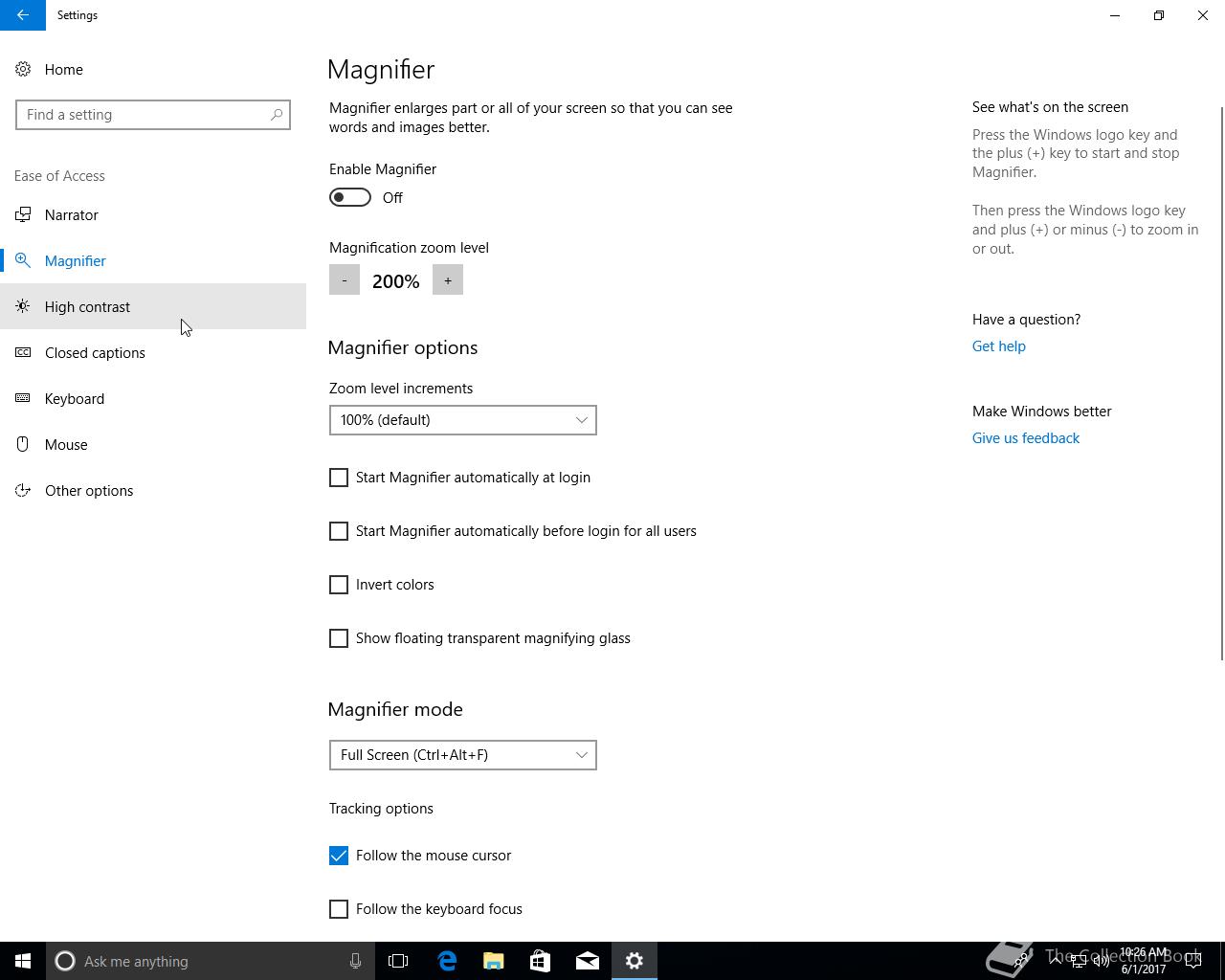
Task: Return to Settings Home
Action: (153, 70)
